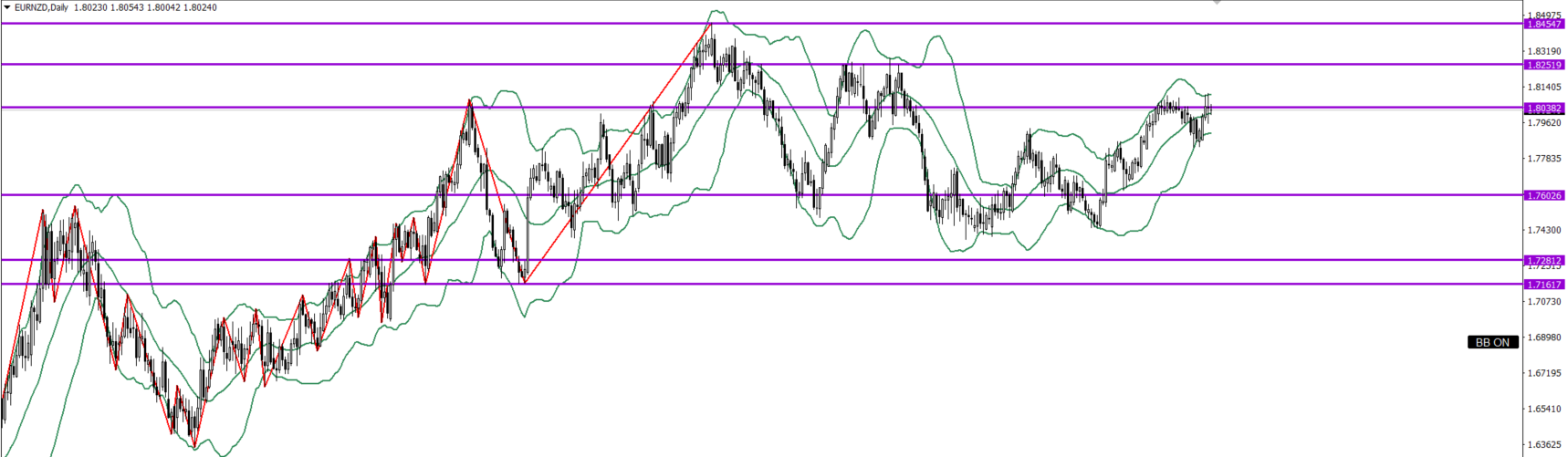Click the most recent candlestick on chart
Viewport: 1568px width, 457px height.
tap(1210, 108)
